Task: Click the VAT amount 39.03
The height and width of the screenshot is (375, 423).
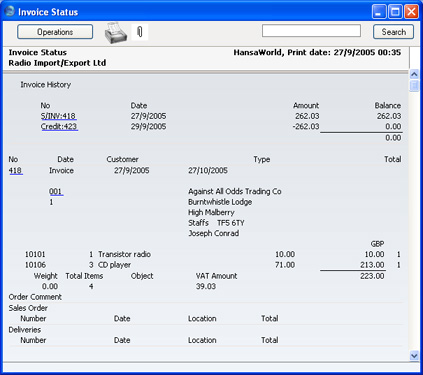Action: (x=206, y=286)
